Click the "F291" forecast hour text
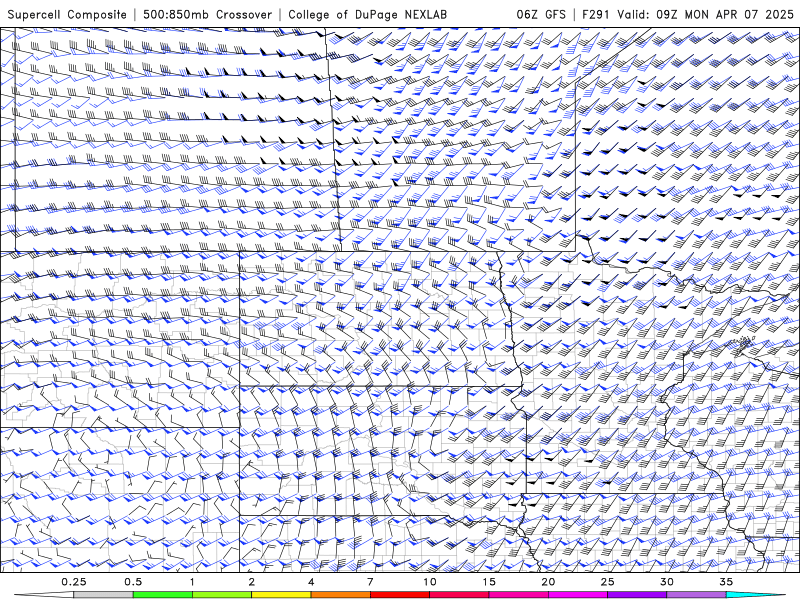This screenshot has height=600, width=800. [595, 14]
